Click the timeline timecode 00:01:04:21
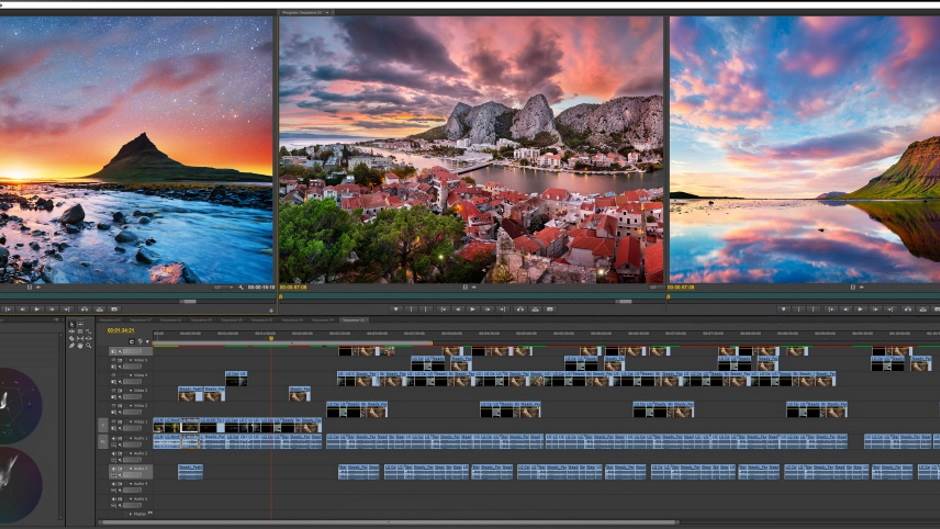 click(x=121, y=330)
